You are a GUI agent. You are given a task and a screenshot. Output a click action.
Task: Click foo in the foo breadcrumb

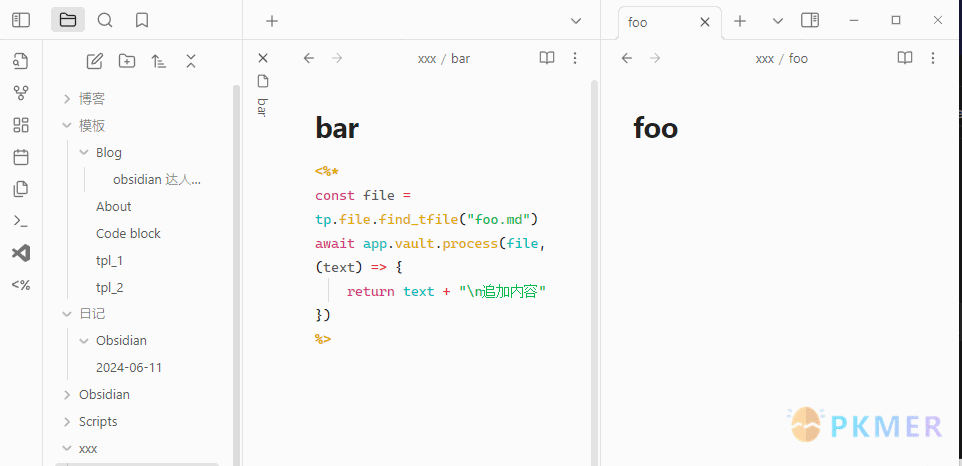(x=798, y=59)
